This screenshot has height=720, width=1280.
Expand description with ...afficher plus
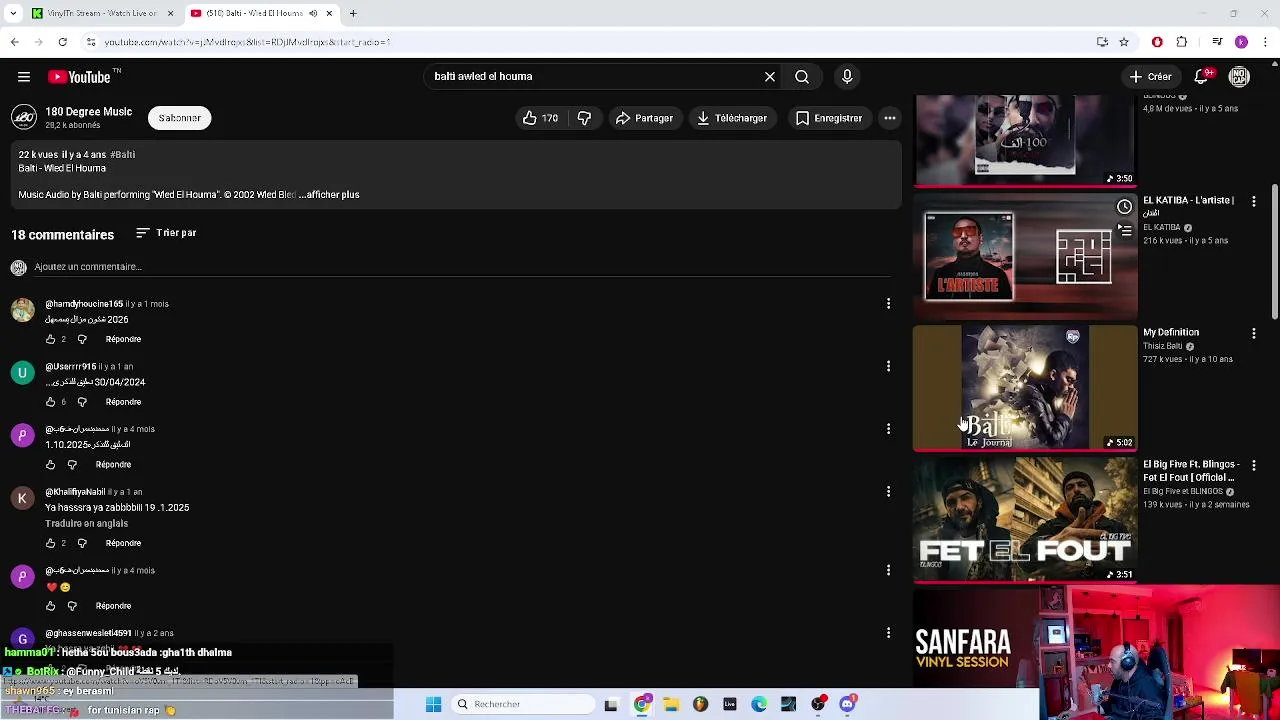coord(329,195)
